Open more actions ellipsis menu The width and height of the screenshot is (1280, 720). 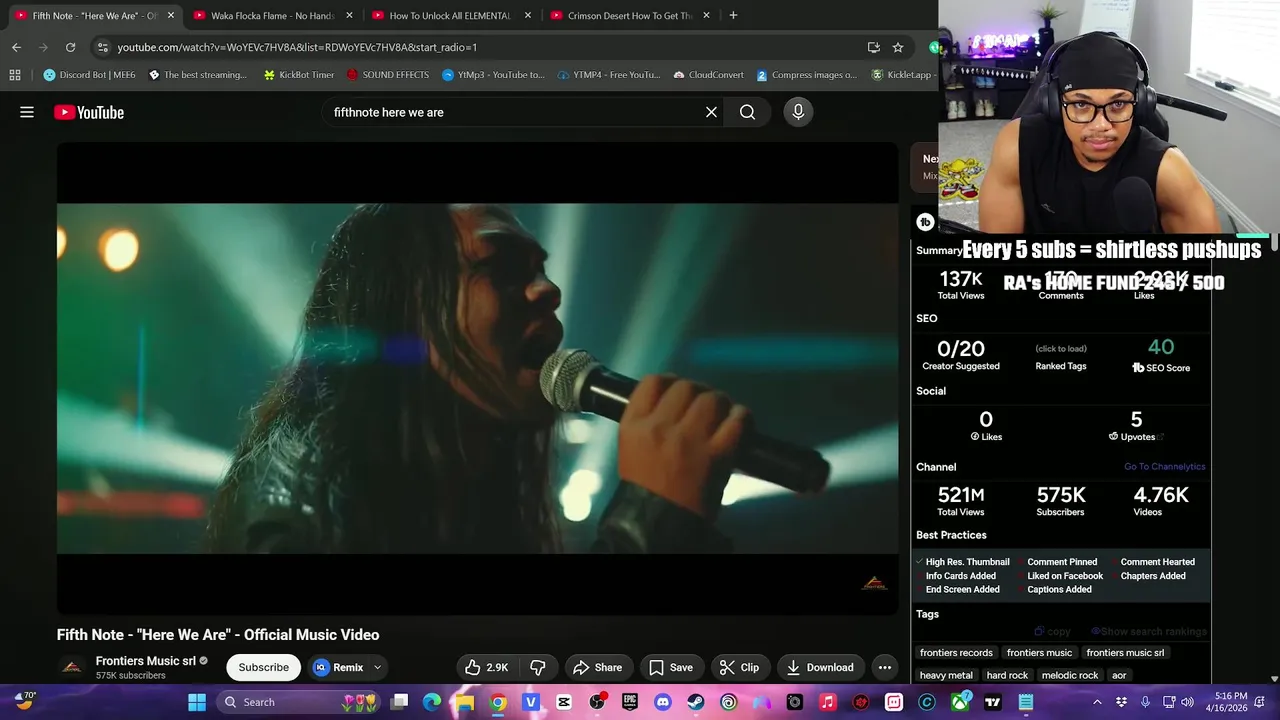tap(885, 667)
